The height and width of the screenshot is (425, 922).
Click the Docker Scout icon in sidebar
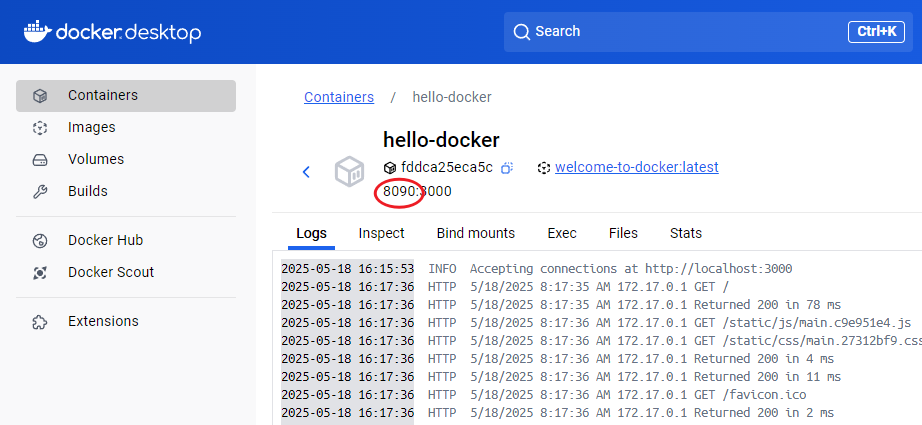(39, 273)
